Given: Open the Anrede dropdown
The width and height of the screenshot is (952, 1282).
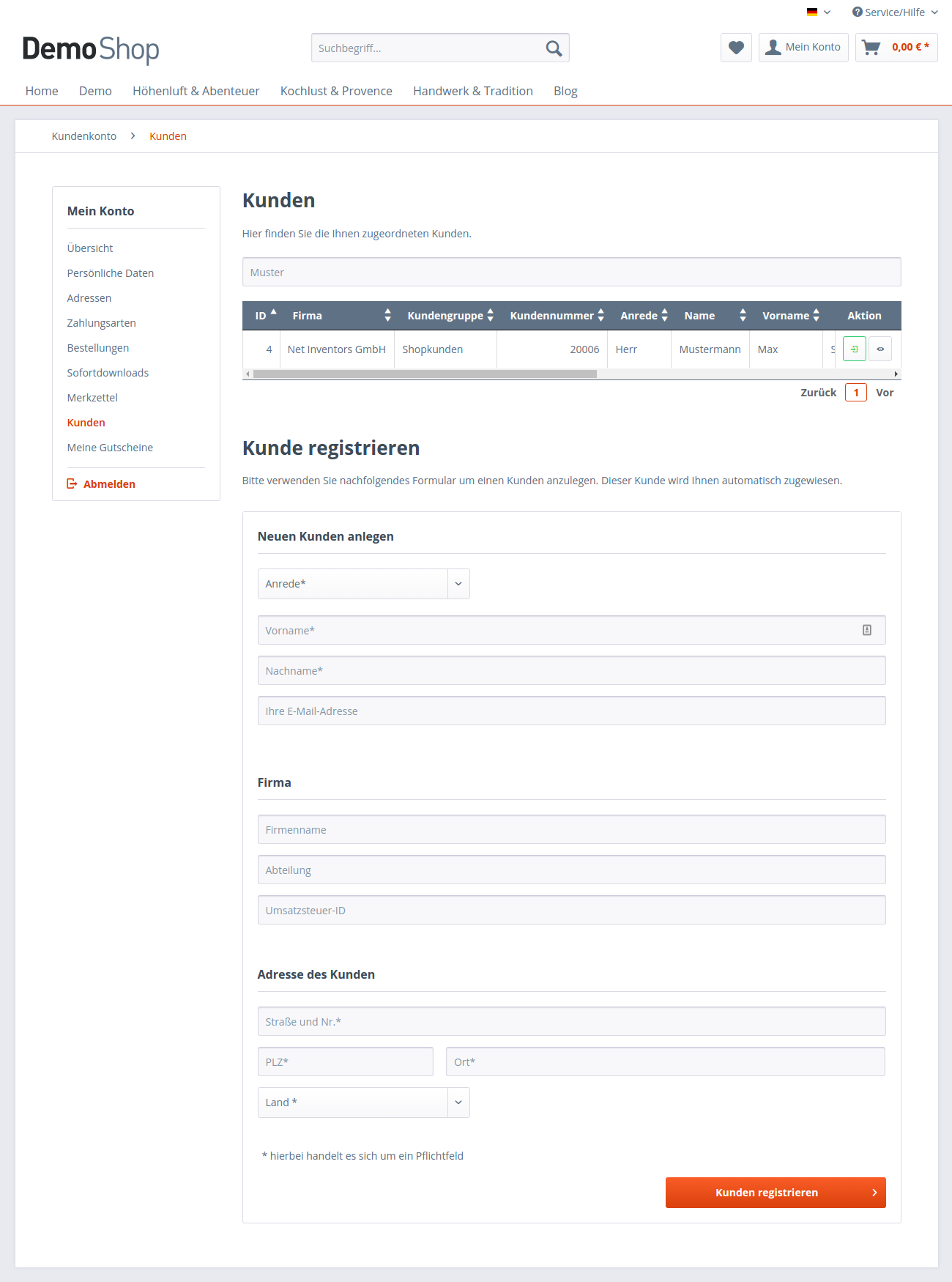Looking at the screenshot, I should pyautogui.click(x=363, y=584).
